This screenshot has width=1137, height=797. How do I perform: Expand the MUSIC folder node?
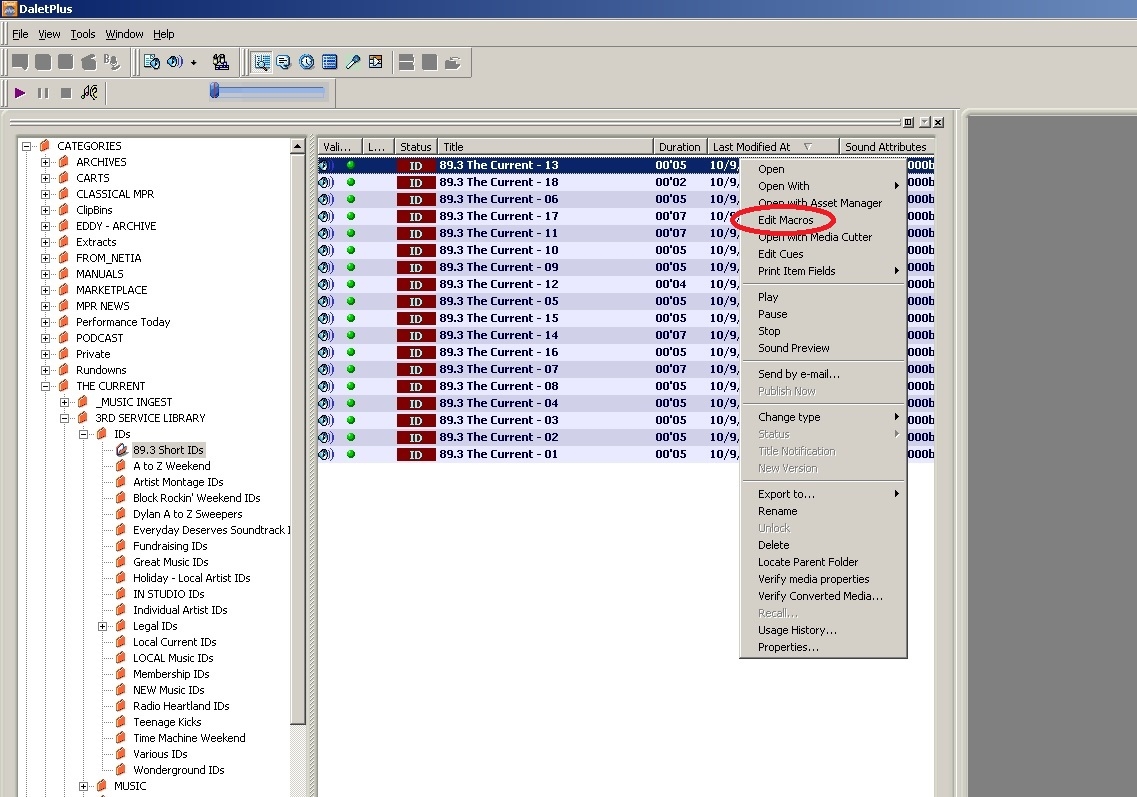pos(83,786)
